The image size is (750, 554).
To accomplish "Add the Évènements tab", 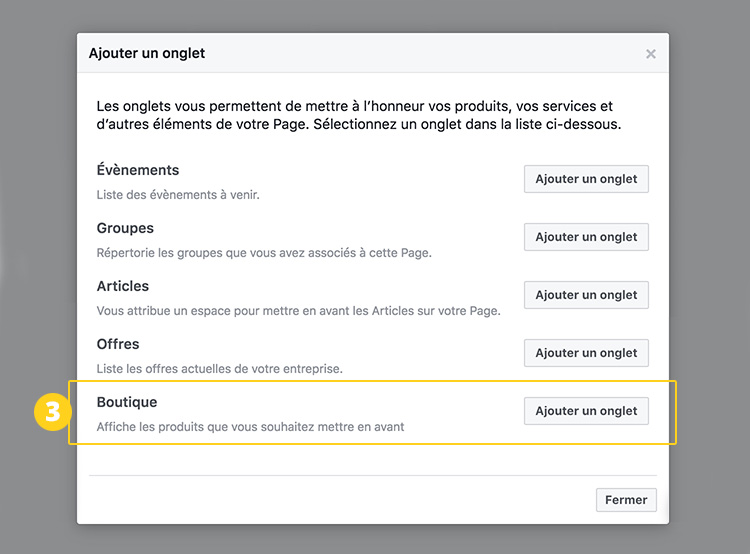I will tap(586, 179).
